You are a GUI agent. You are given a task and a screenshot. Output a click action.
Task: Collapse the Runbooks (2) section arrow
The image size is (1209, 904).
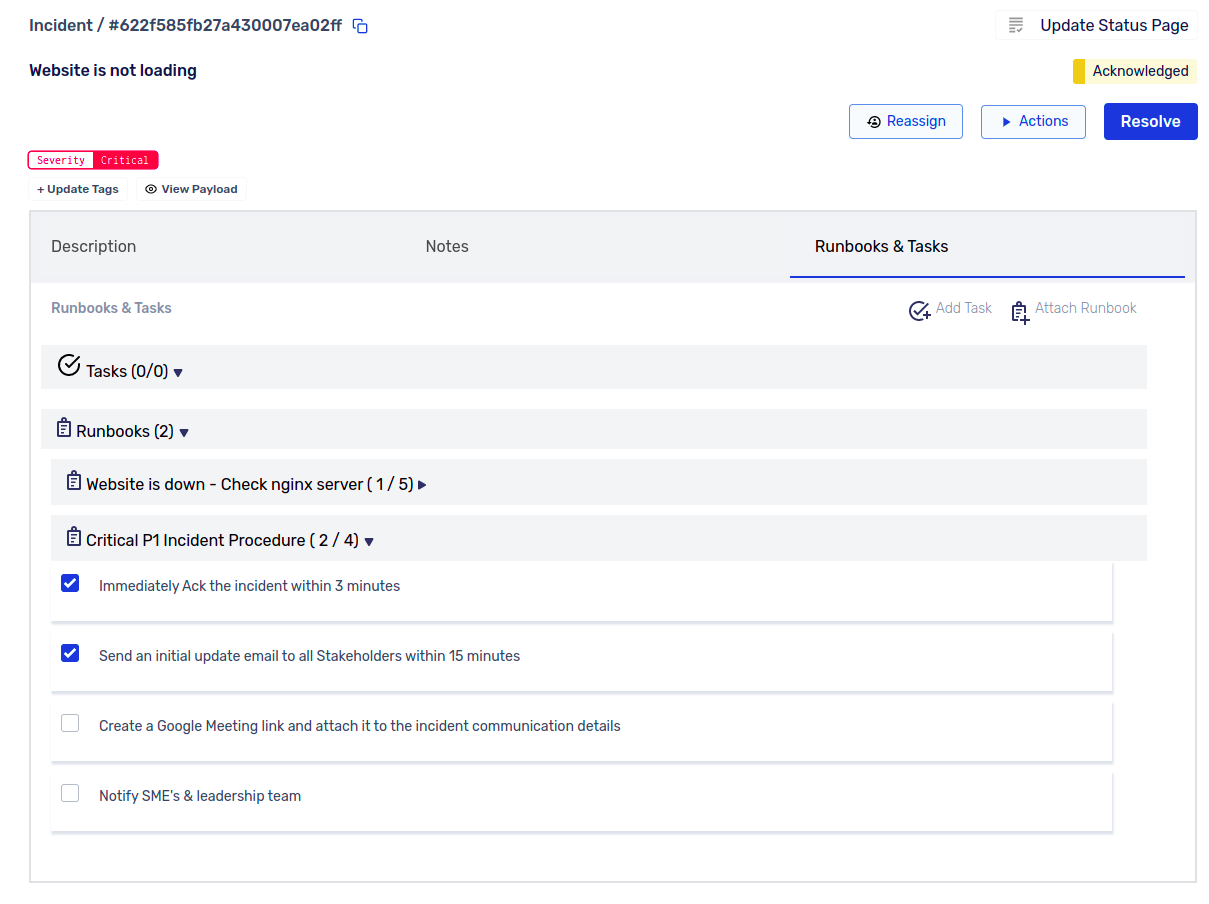[x=184, y=433]
